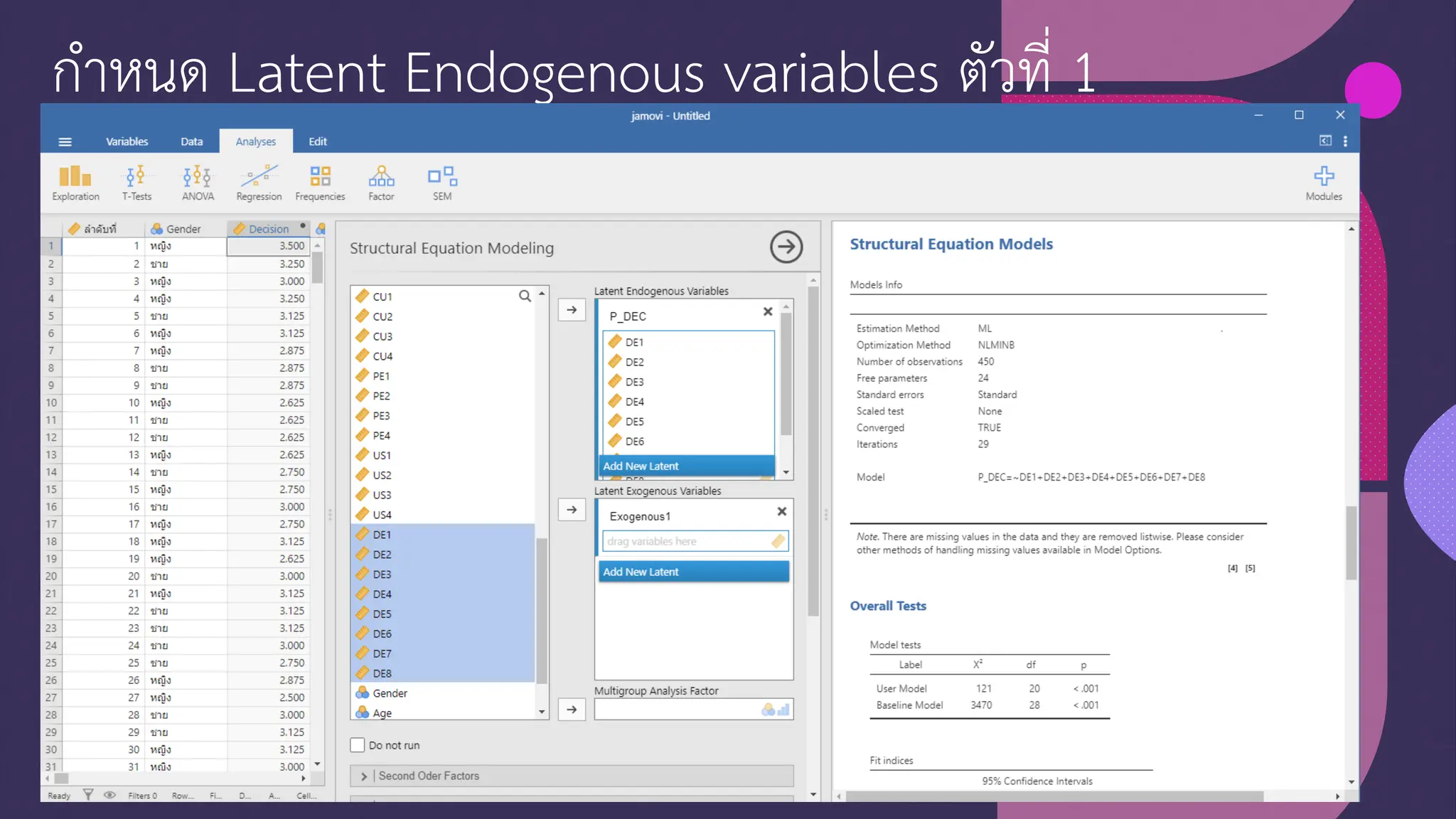Open the filter funnel in status bar
Viewport: 1456px width, 819px height.
(x=88, y=796)
